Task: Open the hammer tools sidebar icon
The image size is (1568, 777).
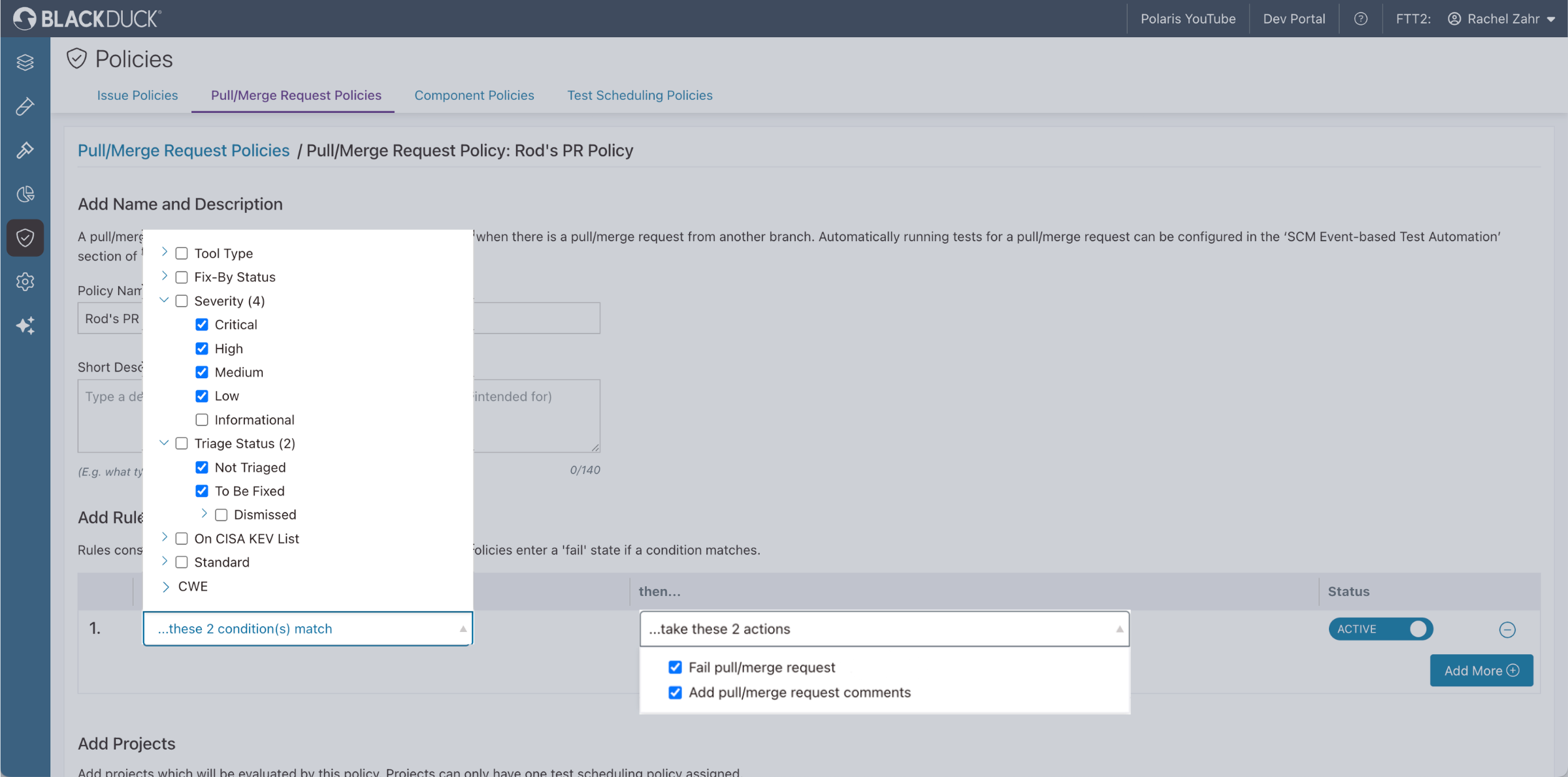Action: pos(25,150)
